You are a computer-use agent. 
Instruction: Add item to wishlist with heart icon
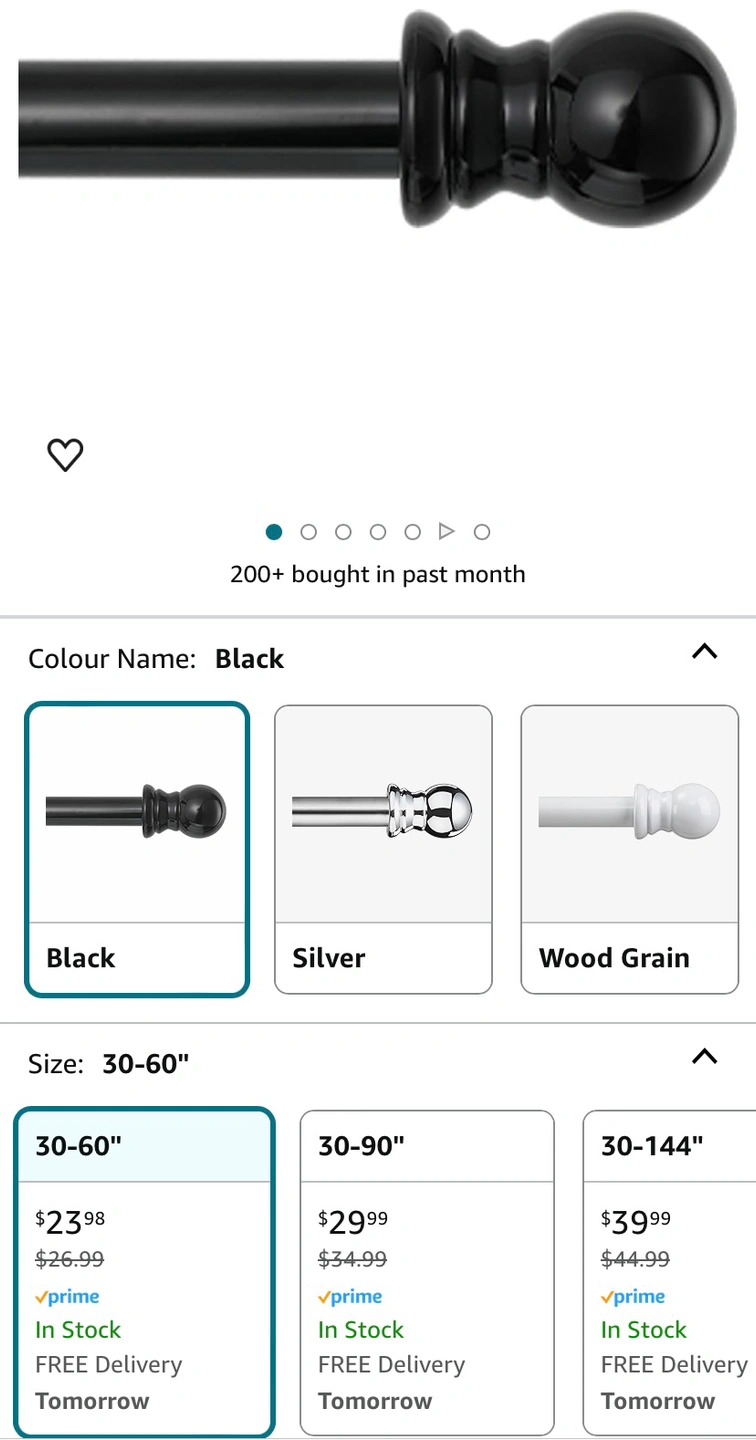point(66,455)
